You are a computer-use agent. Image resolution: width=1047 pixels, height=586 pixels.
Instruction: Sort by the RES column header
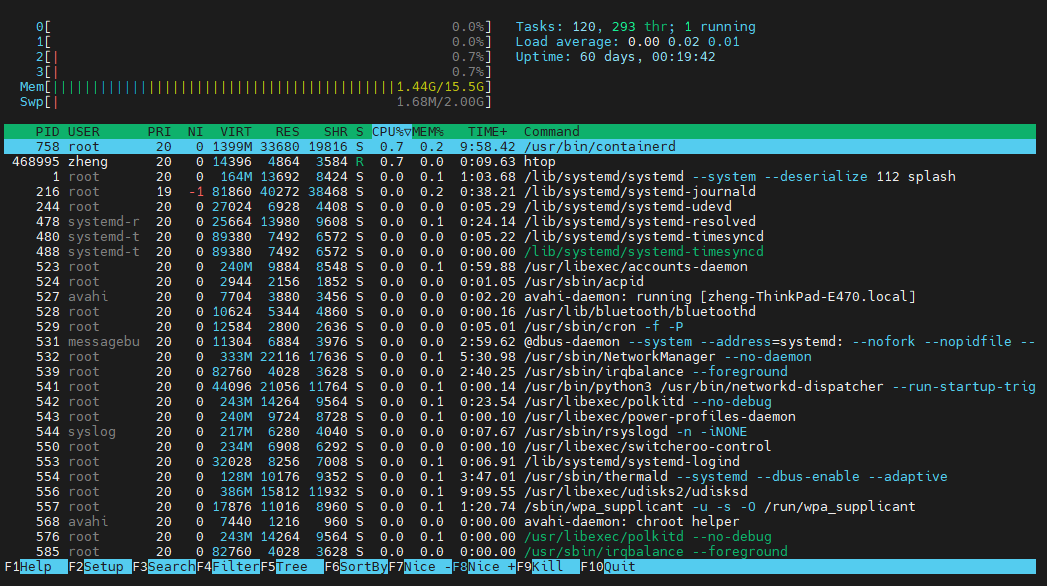[x=288, y=131]
